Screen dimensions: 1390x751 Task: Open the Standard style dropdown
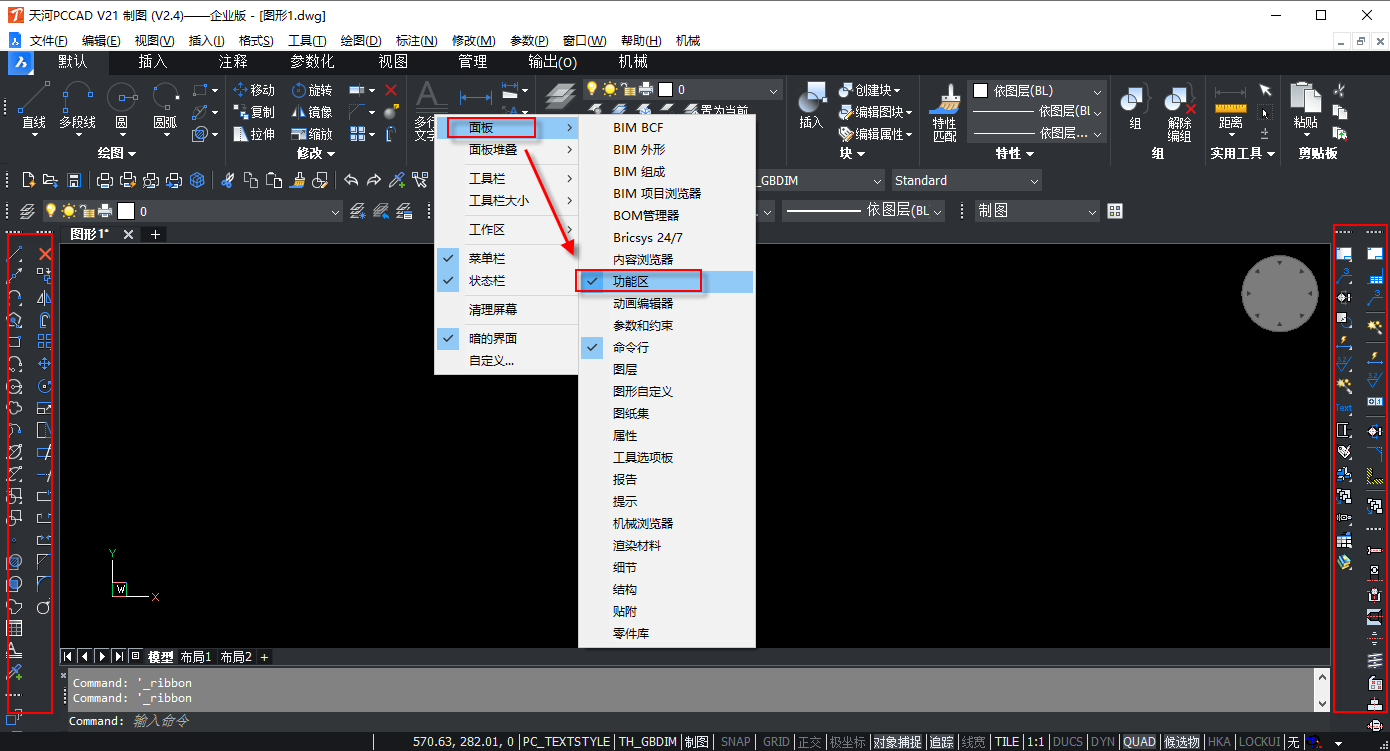click(966, 181)
